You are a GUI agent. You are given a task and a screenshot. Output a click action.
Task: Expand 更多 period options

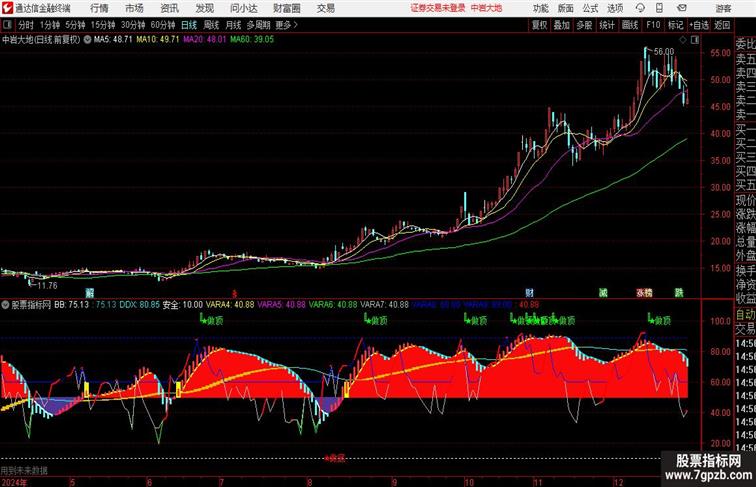[x=286, y=25]
